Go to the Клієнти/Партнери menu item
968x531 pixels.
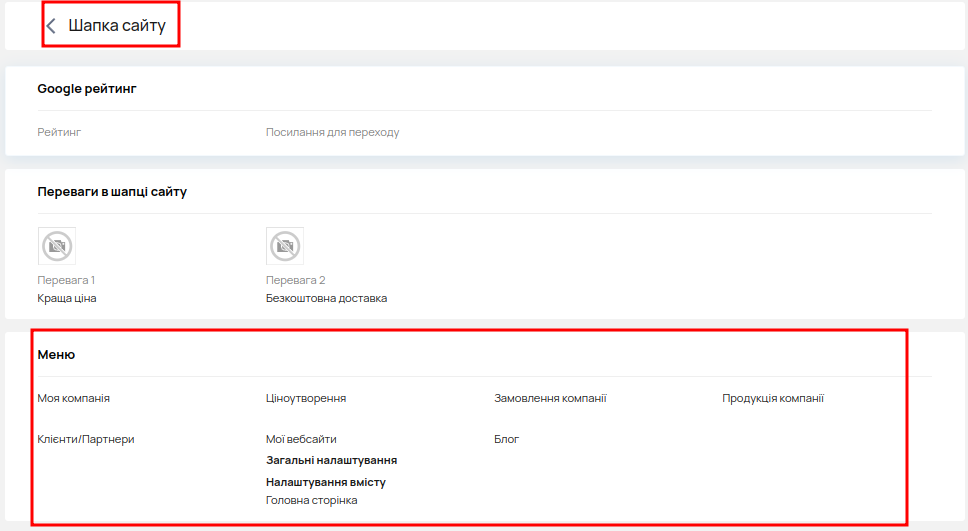pos(86,439)
